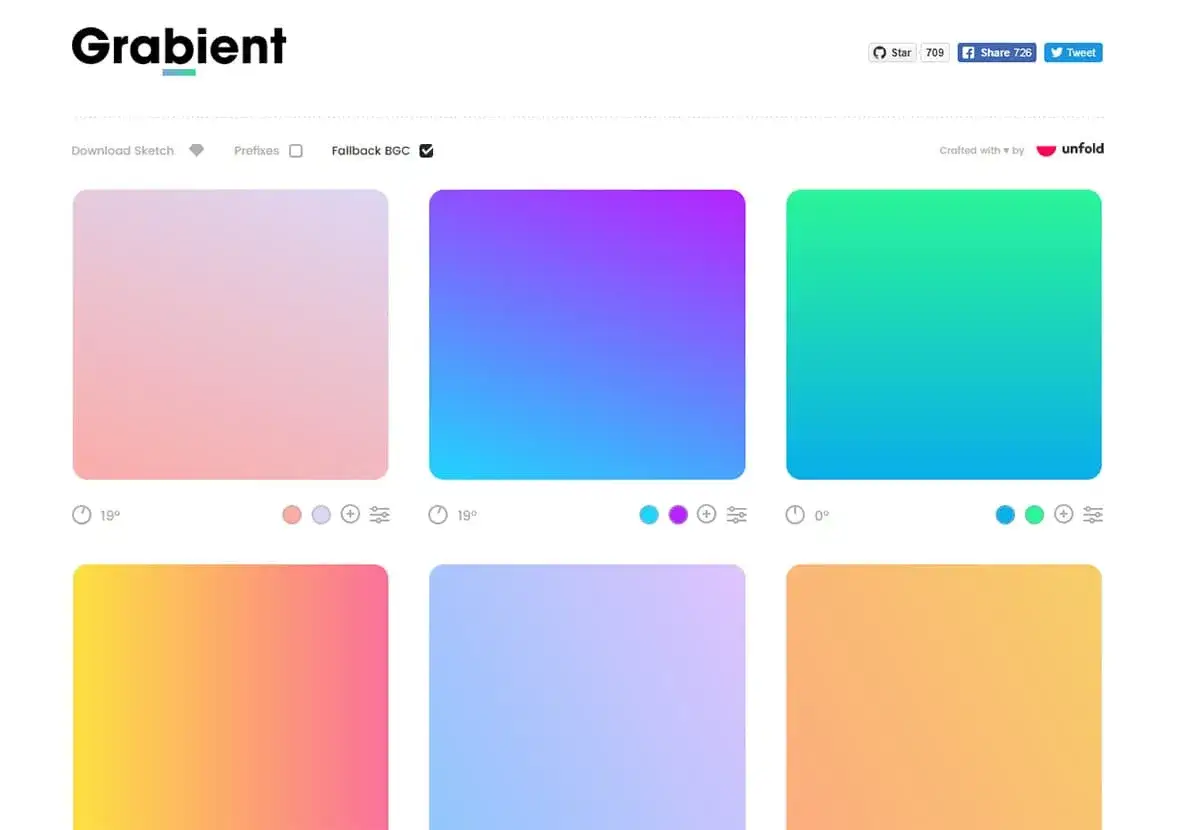Open sliders settings for the purple-blue gradient
Screen dimensions: 1200x830
coord(737,515)
